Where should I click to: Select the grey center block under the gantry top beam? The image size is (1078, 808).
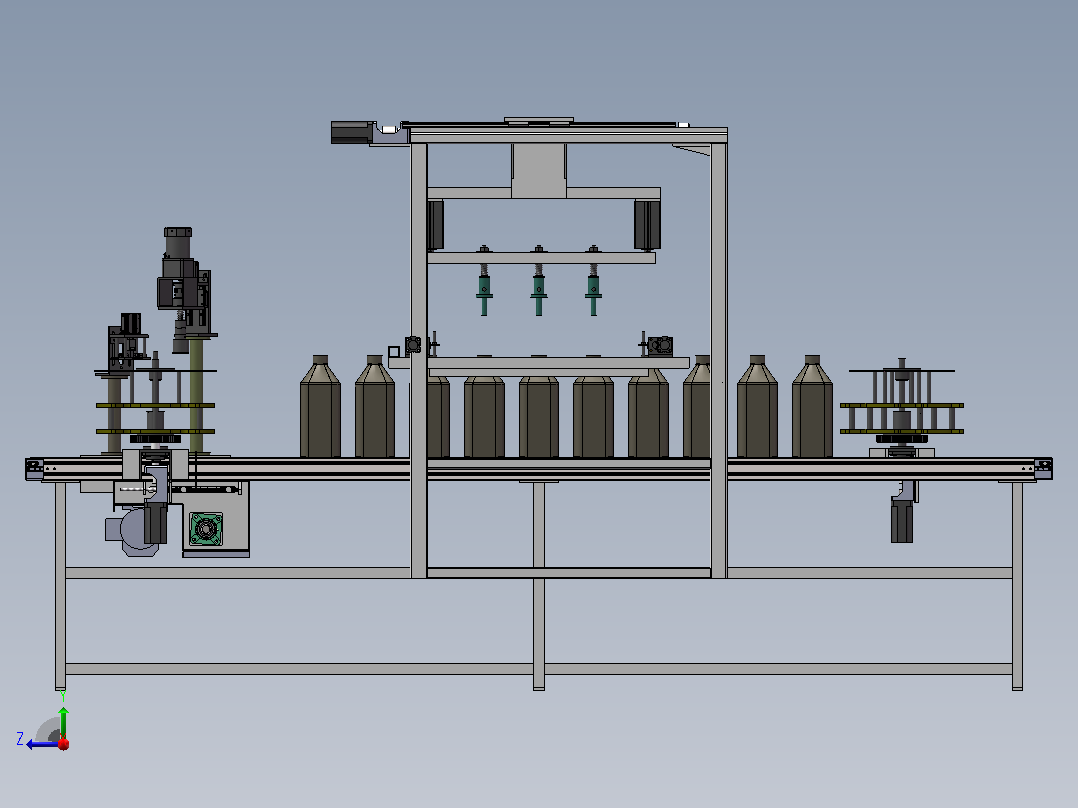[538, 170]
